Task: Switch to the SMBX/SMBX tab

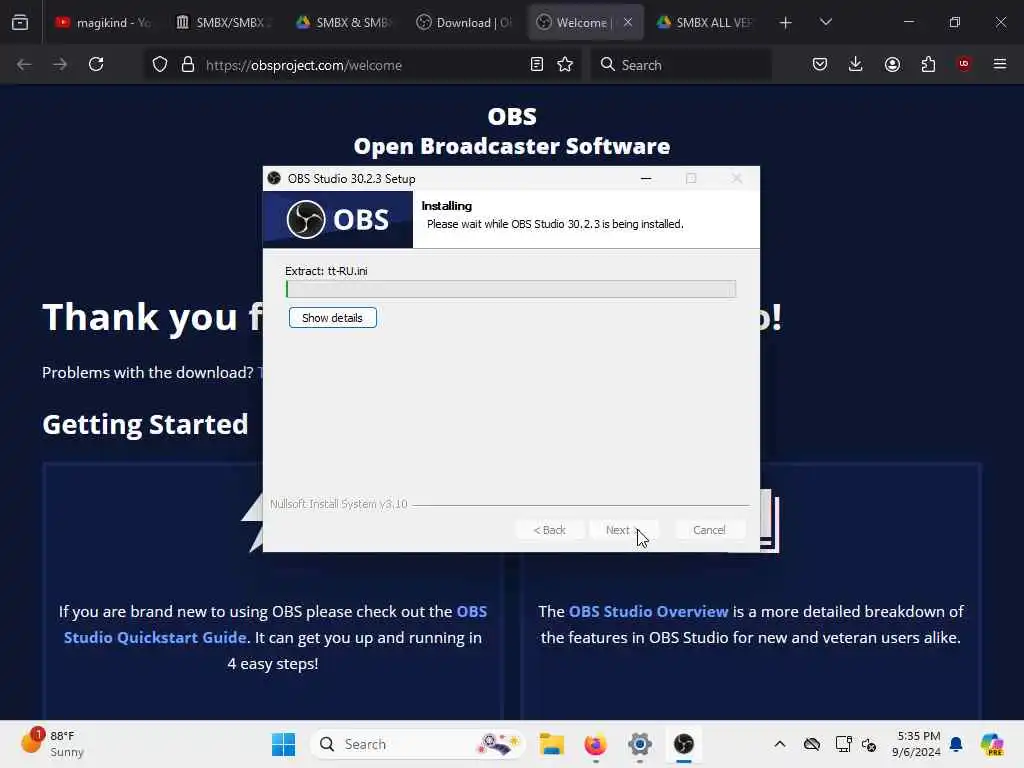Action: [x=223, y=22]
